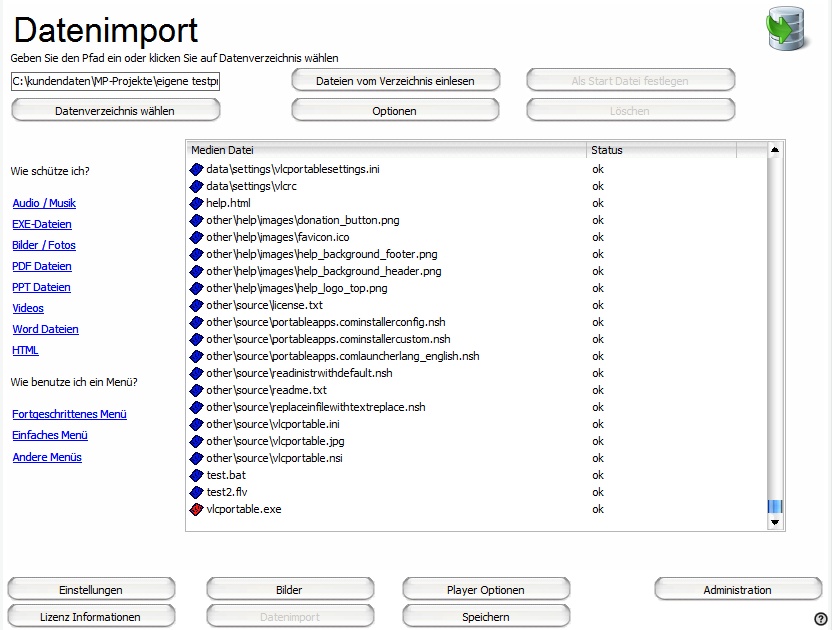Switch to the Player Optionen section

coord(486,590)
